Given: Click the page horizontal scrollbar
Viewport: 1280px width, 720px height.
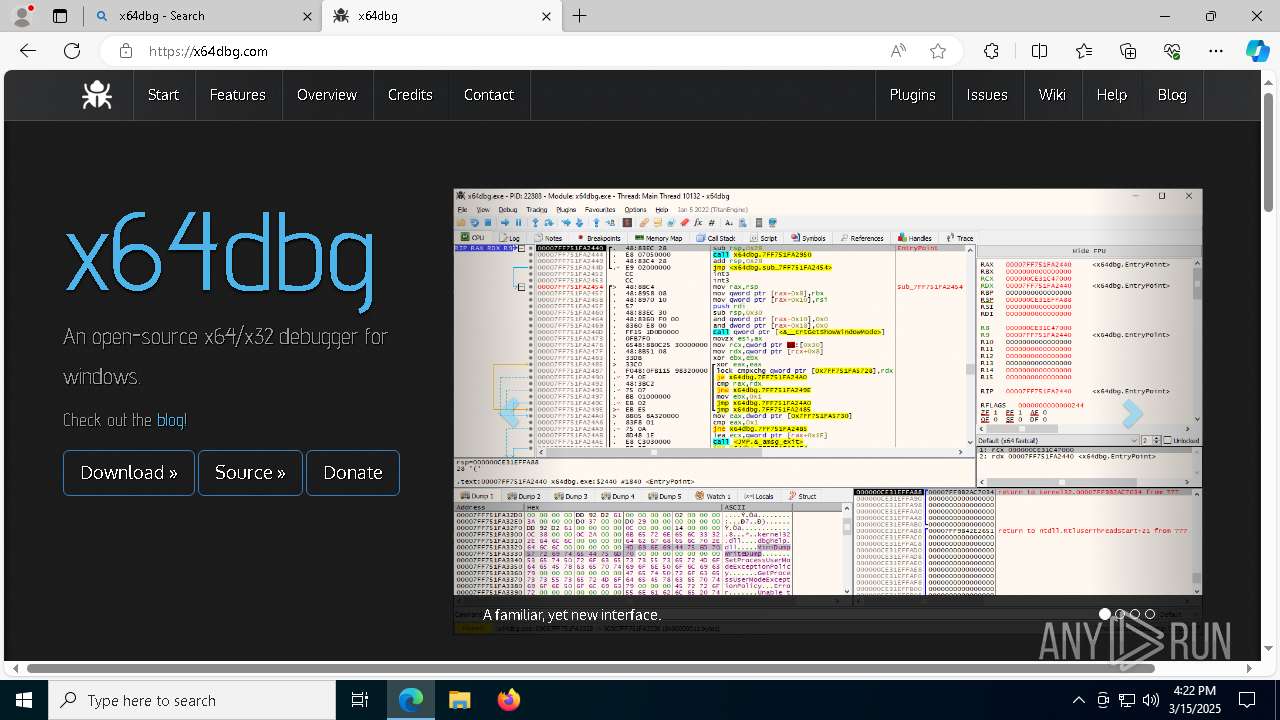Looking at the screenshot, I should pos(591,668).
